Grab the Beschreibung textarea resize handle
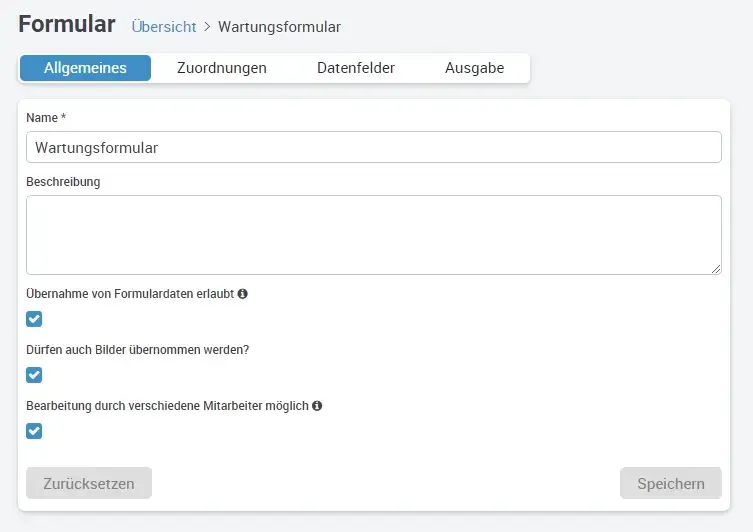 pos(716,269)
